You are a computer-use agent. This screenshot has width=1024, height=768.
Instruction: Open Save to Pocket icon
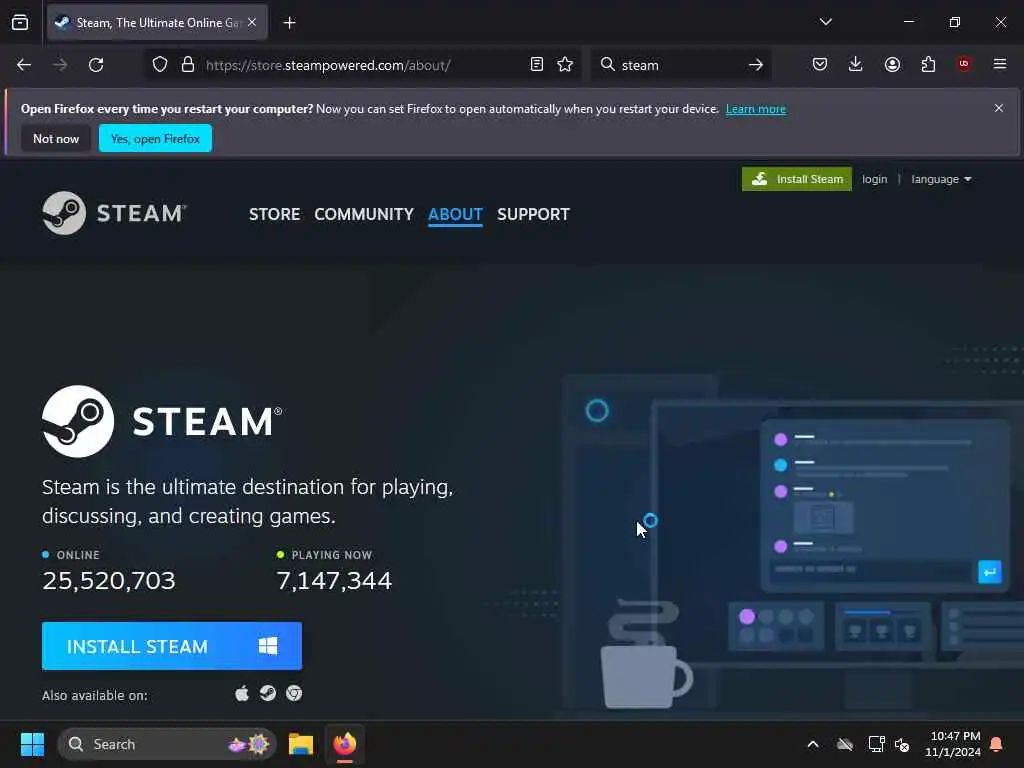coord(820,64)
